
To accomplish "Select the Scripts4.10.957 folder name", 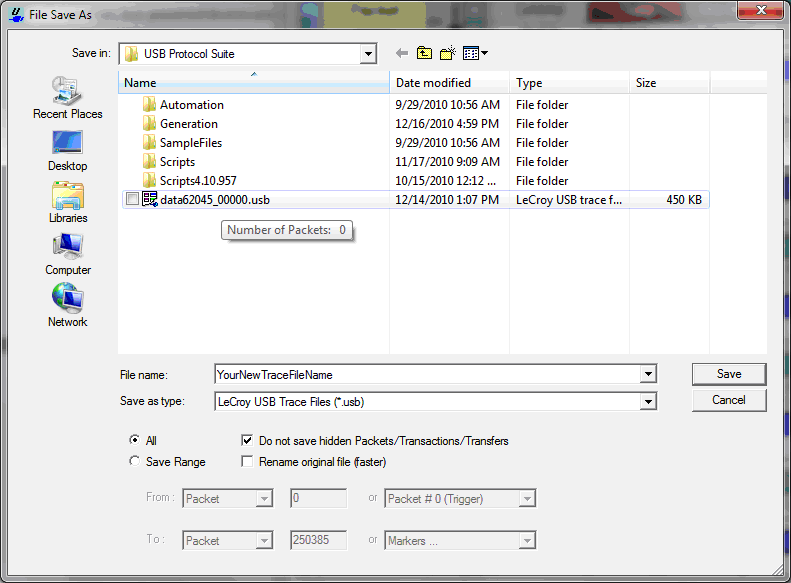I will pos(198,181).
